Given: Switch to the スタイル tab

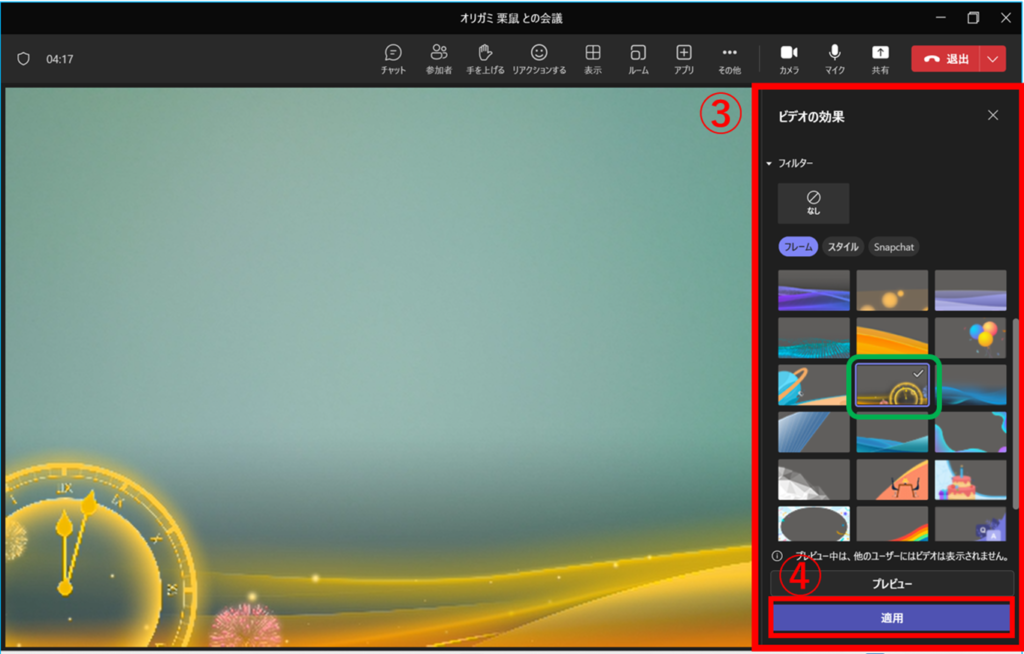Looking at the screenshot, I should click(x=843, y=246).
